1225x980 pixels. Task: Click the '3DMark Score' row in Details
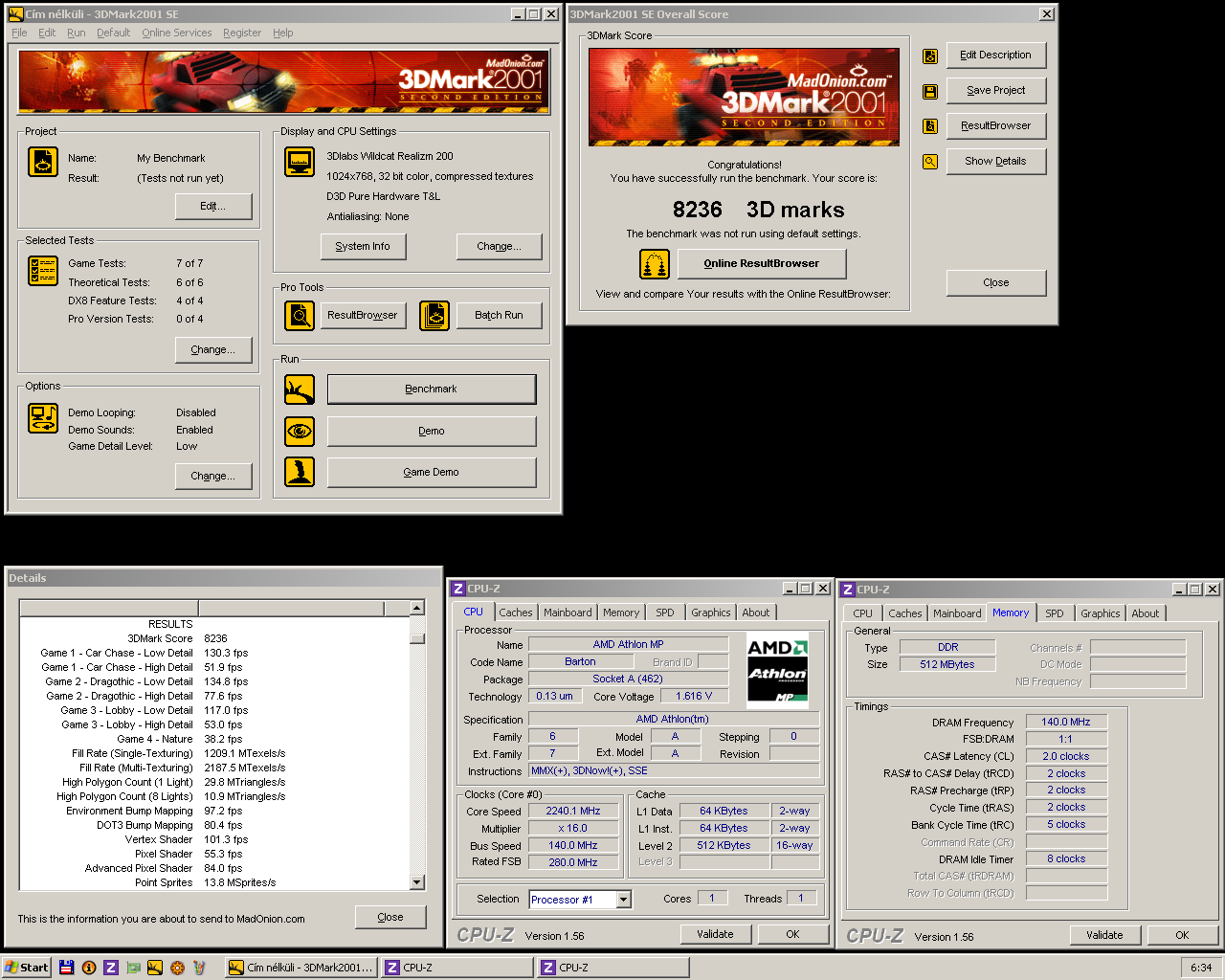click(215, 638)
